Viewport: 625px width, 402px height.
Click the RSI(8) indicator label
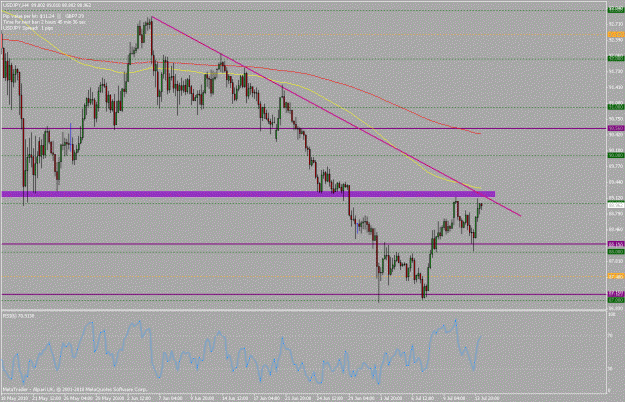point(18,316)
